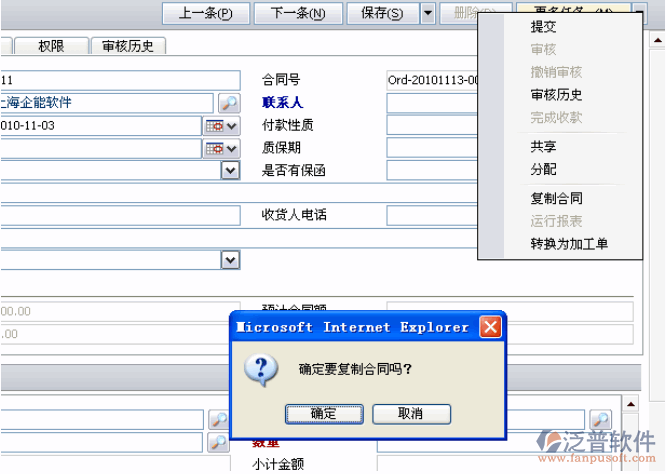Click the 收货人电话 input field

click(432, 215)
